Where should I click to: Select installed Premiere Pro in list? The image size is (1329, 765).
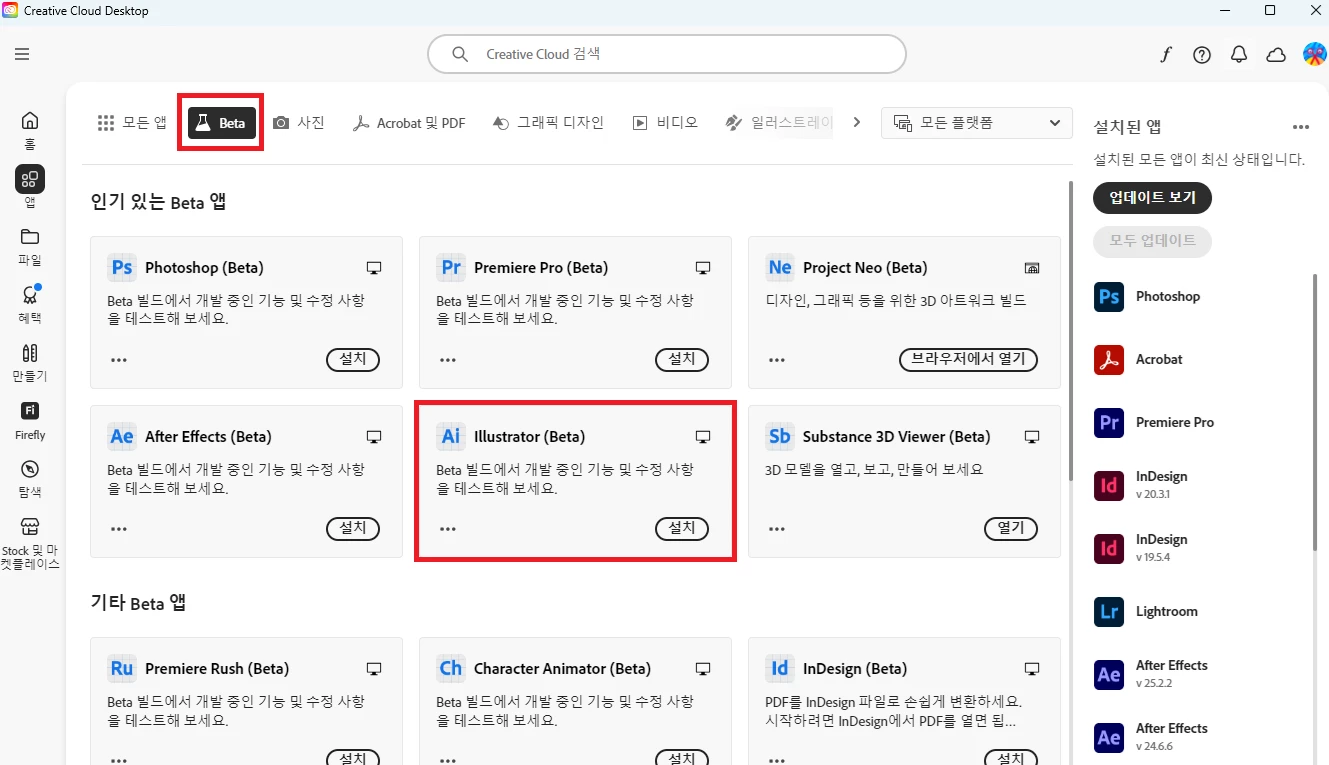pos(1154,422)
